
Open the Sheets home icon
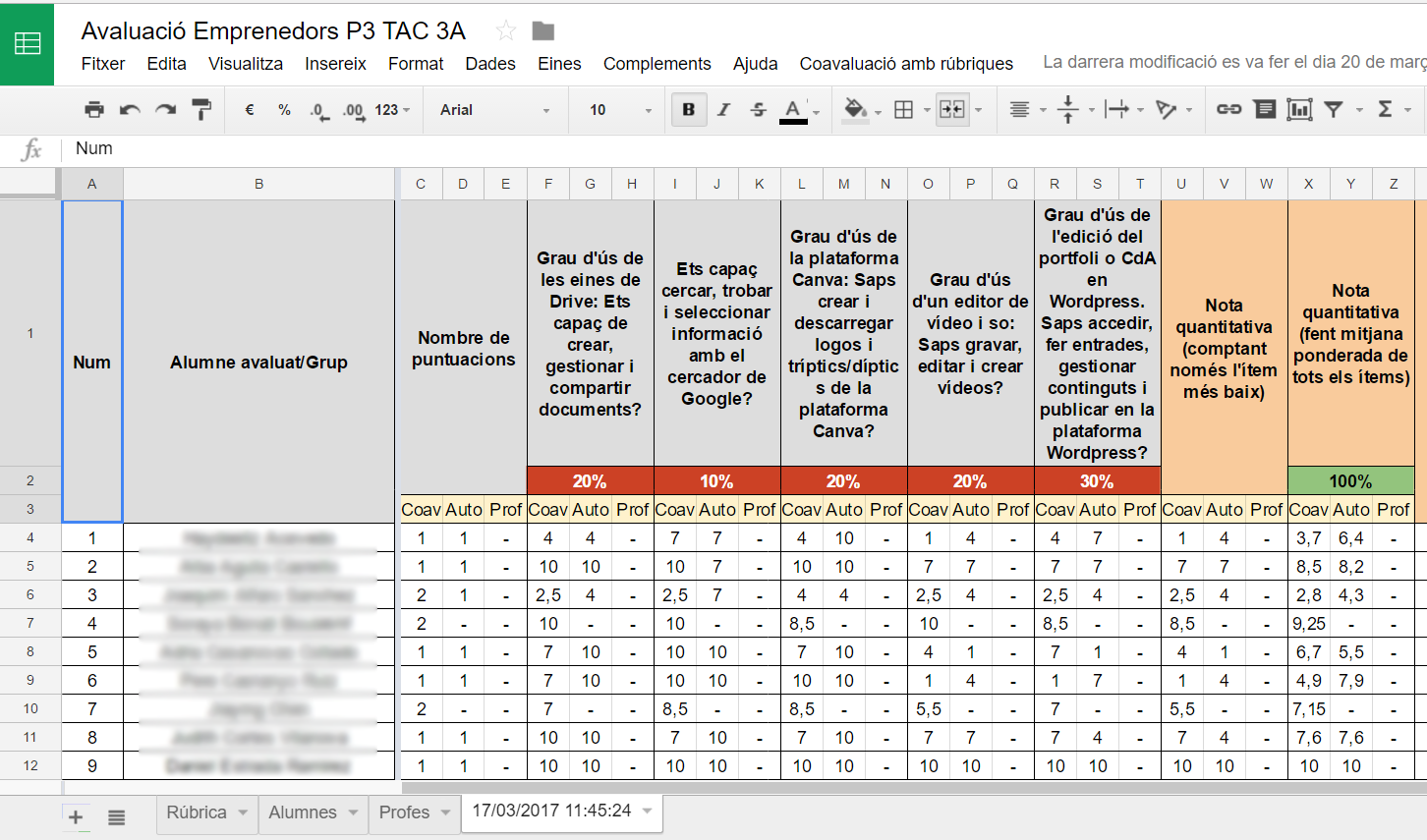pyautogui.click(x=27, y=43)
